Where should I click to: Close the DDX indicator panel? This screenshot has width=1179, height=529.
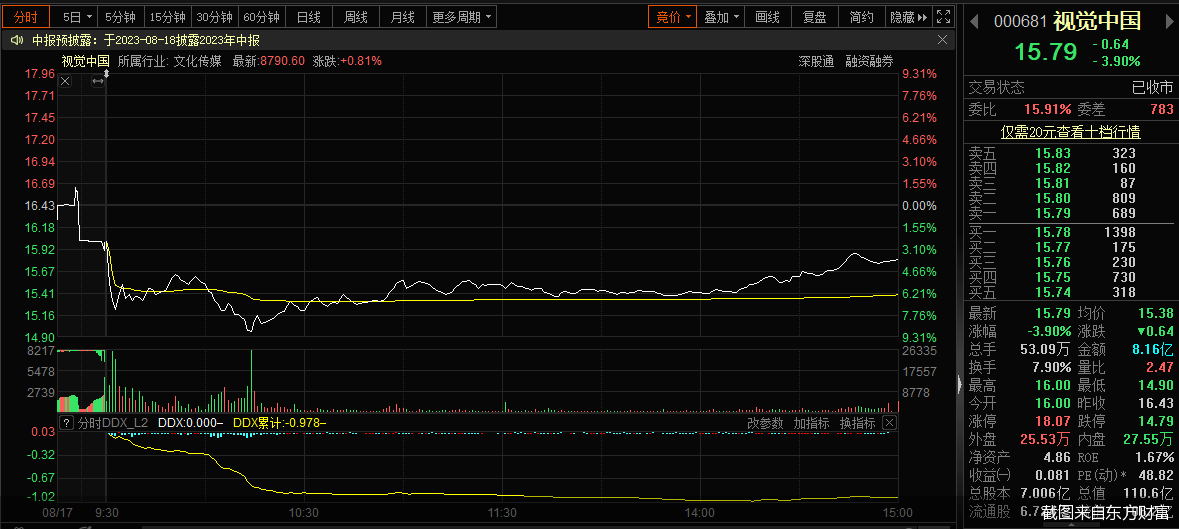coord(889,423)
